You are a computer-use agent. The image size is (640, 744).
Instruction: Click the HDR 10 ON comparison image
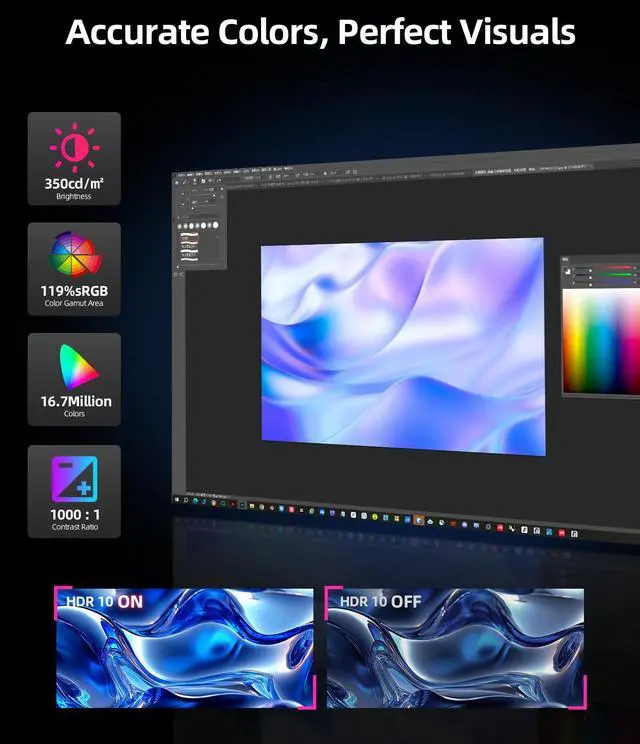coord(183,648)
